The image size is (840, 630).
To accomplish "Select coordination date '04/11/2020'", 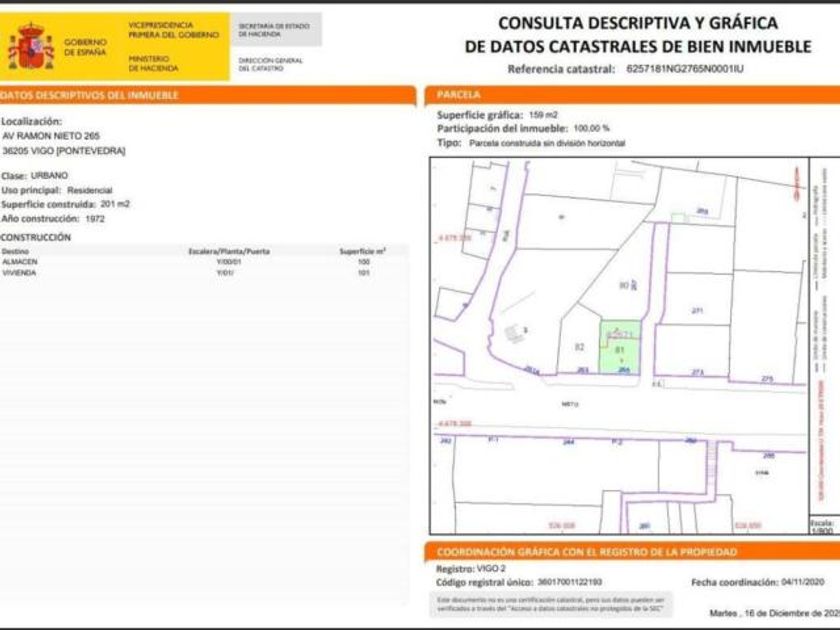I will tap(802, 582).
